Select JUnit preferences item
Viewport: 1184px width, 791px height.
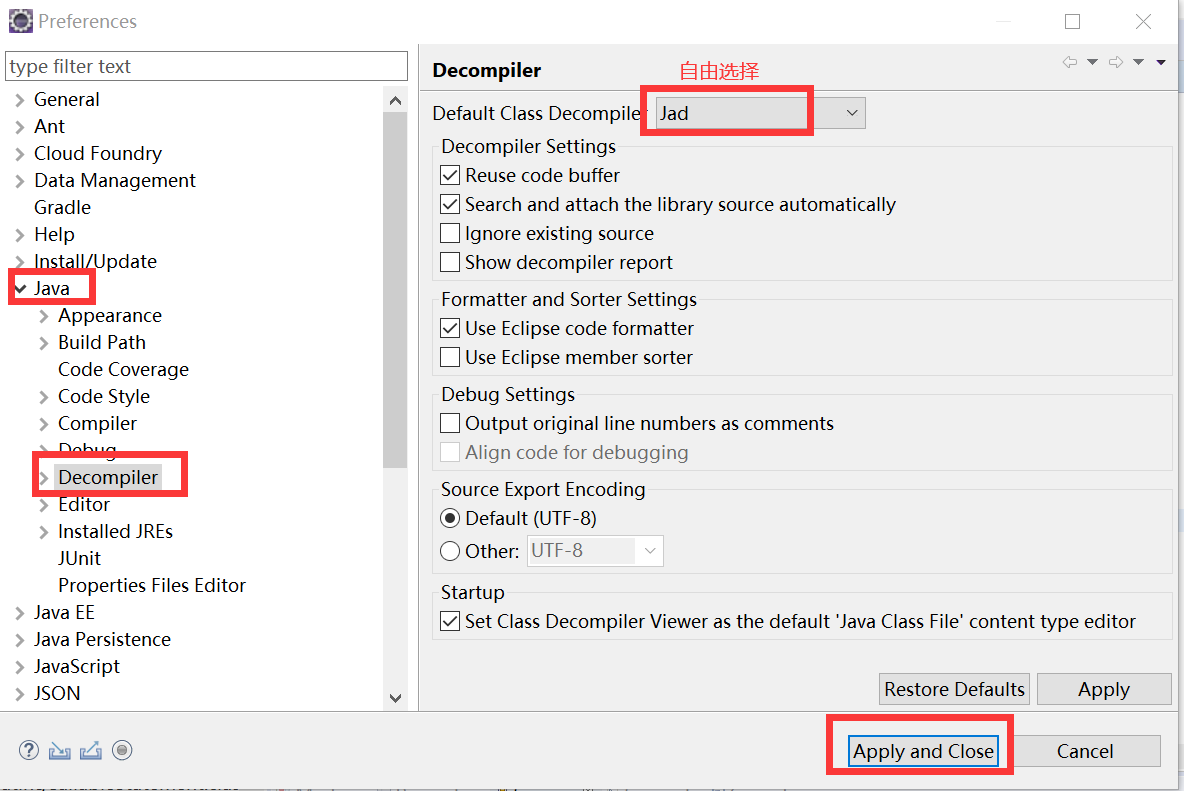coord(79,559)
